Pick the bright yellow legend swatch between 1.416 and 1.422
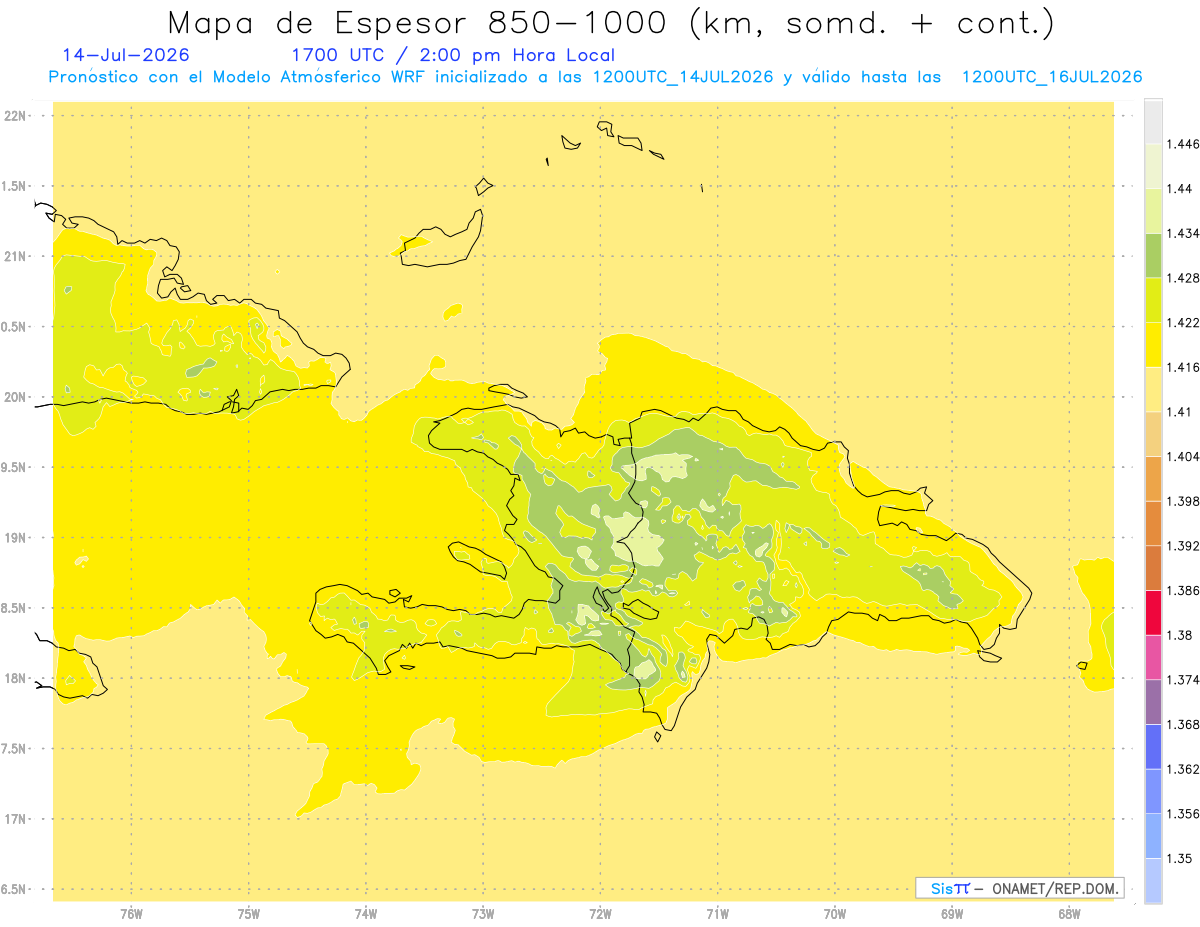1200x927 pixels. (x=1153, y=345)
